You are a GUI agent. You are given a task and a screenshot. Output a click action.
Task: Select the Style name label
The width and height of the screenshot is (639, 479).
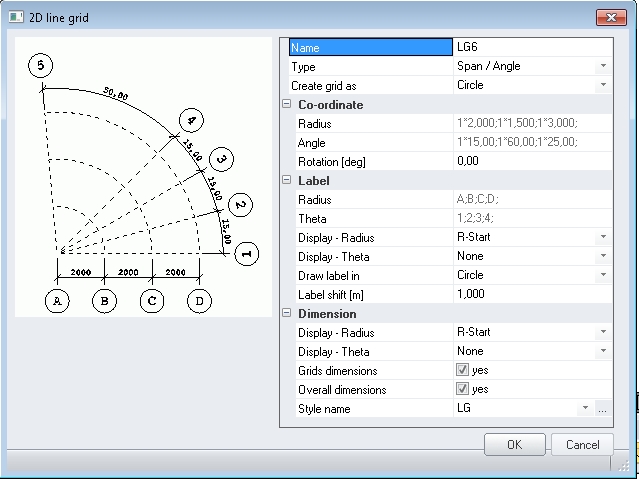pos(324,409)
